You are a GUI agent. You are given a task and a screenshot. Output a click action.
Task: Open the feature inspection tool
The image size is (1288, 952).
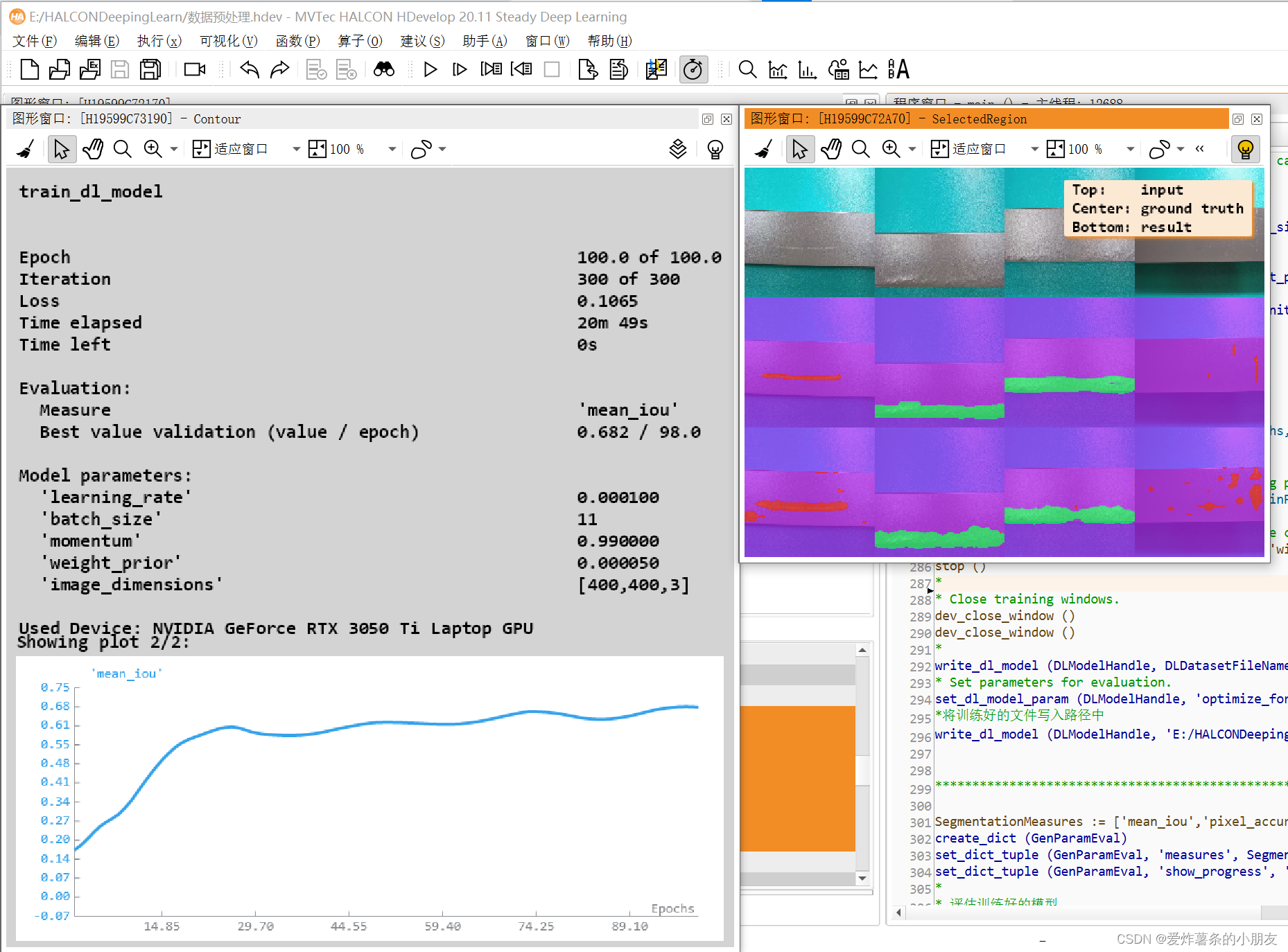[838, 69]
